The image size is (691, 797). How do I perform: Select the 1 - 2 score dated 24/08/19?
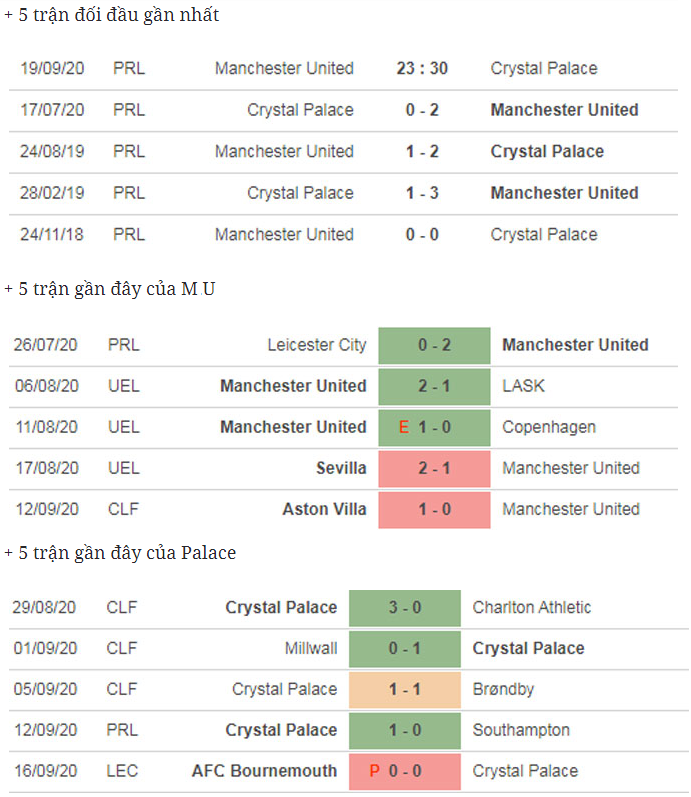point(422,152)
